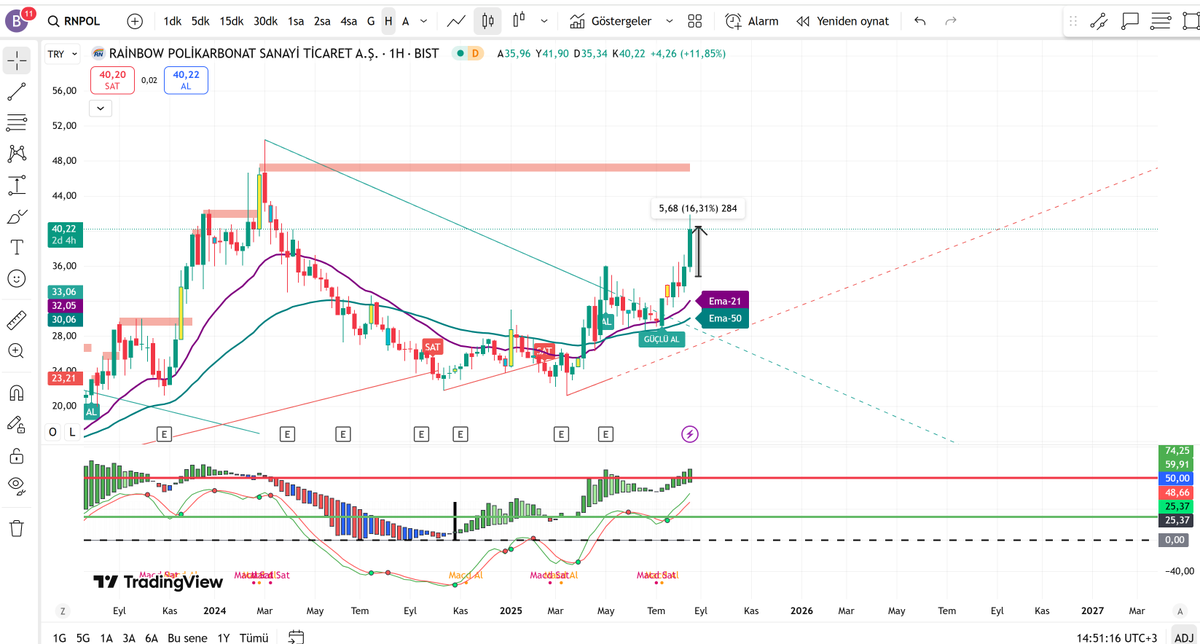Activate the ruler measure tool
Image resolution: width=1200 pixels, height=644 pixels.
click(x=17, y=320)
